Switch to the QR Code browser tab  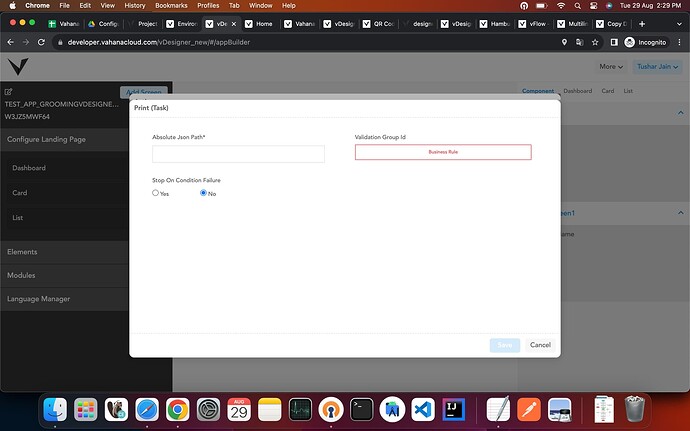click(379, 24)
